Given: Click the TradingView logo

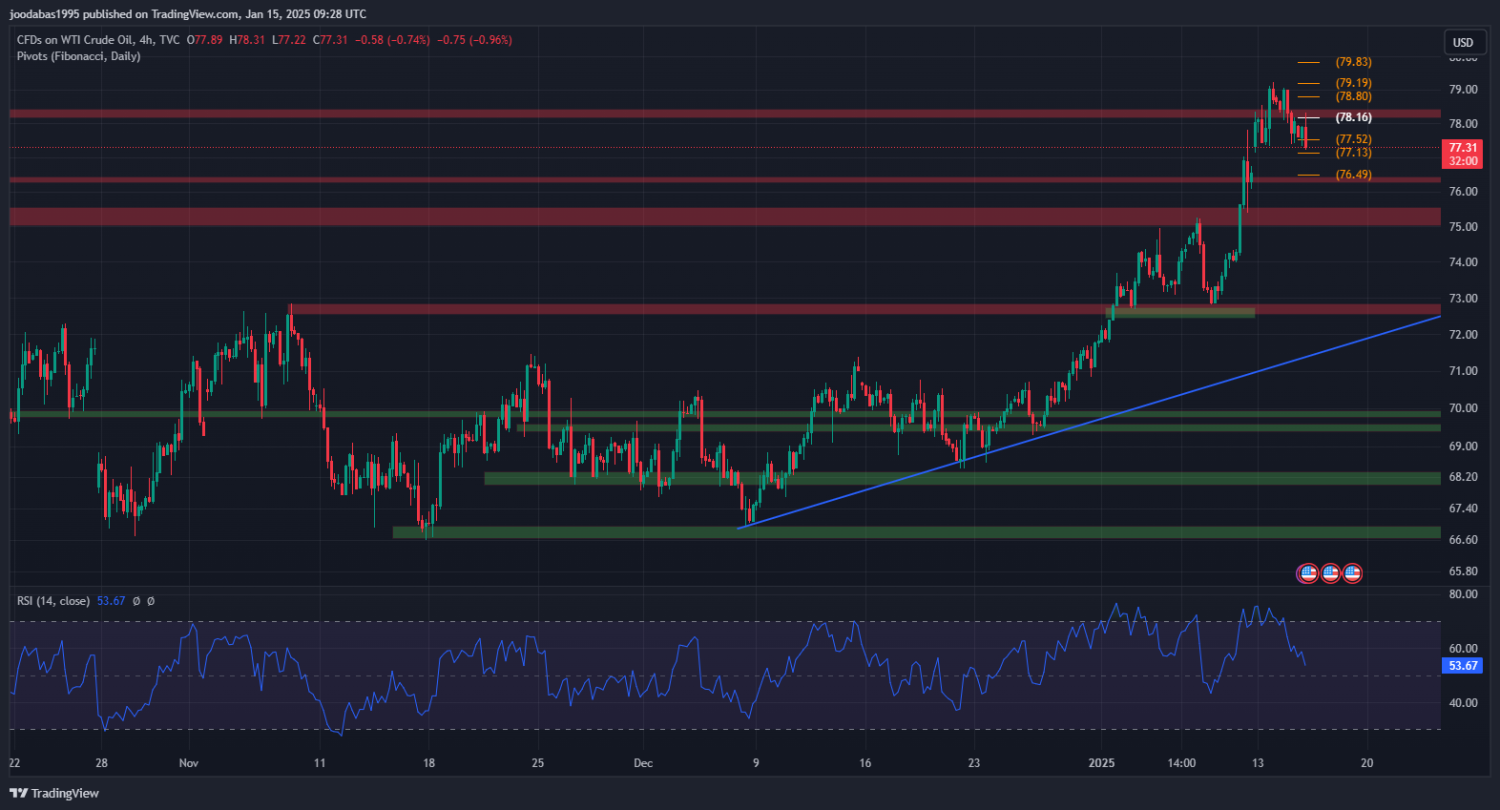Looking at the screenshot, I should point(54,793).
